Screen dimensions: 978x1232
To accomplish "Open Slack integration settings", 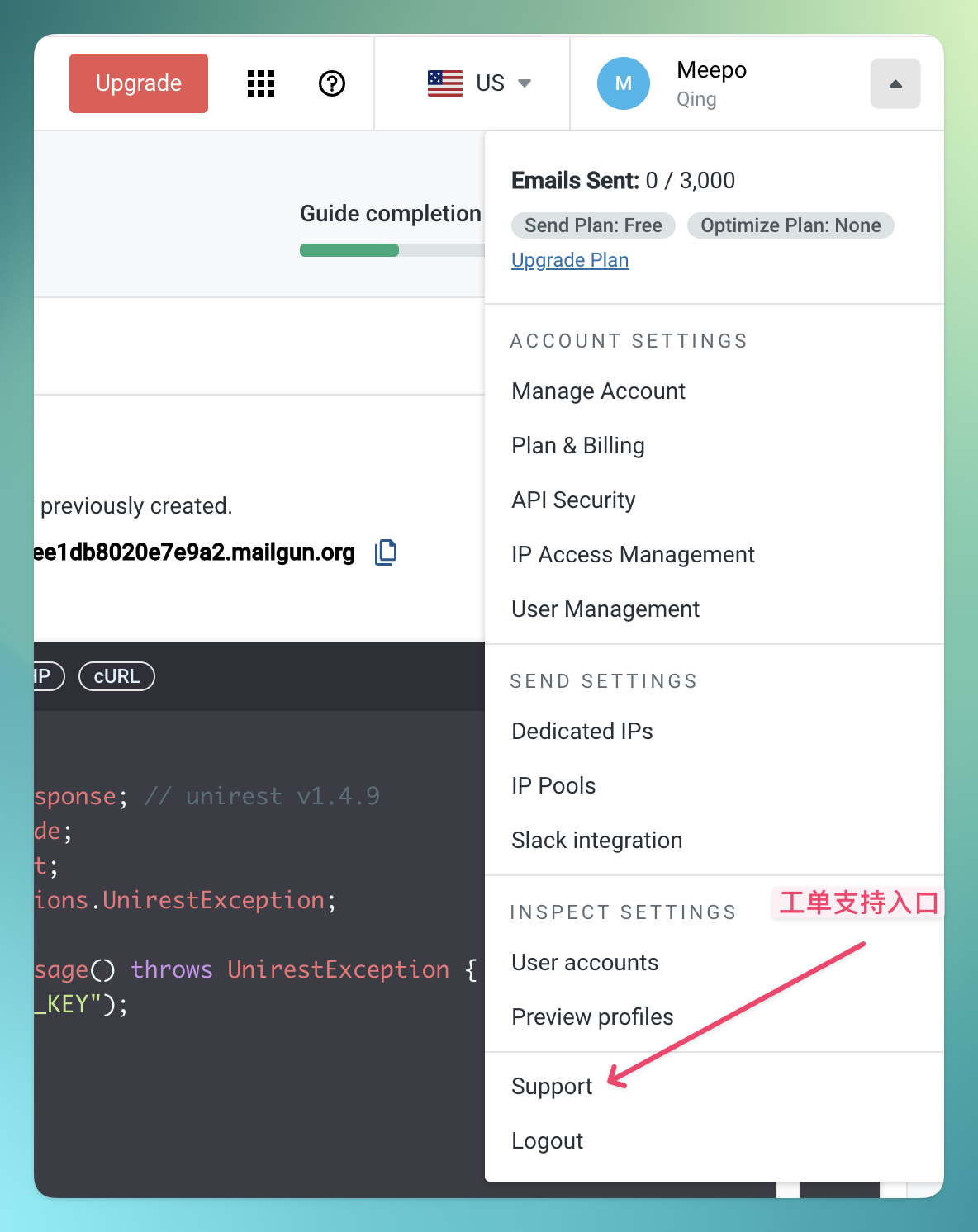I will coord(596,841).
